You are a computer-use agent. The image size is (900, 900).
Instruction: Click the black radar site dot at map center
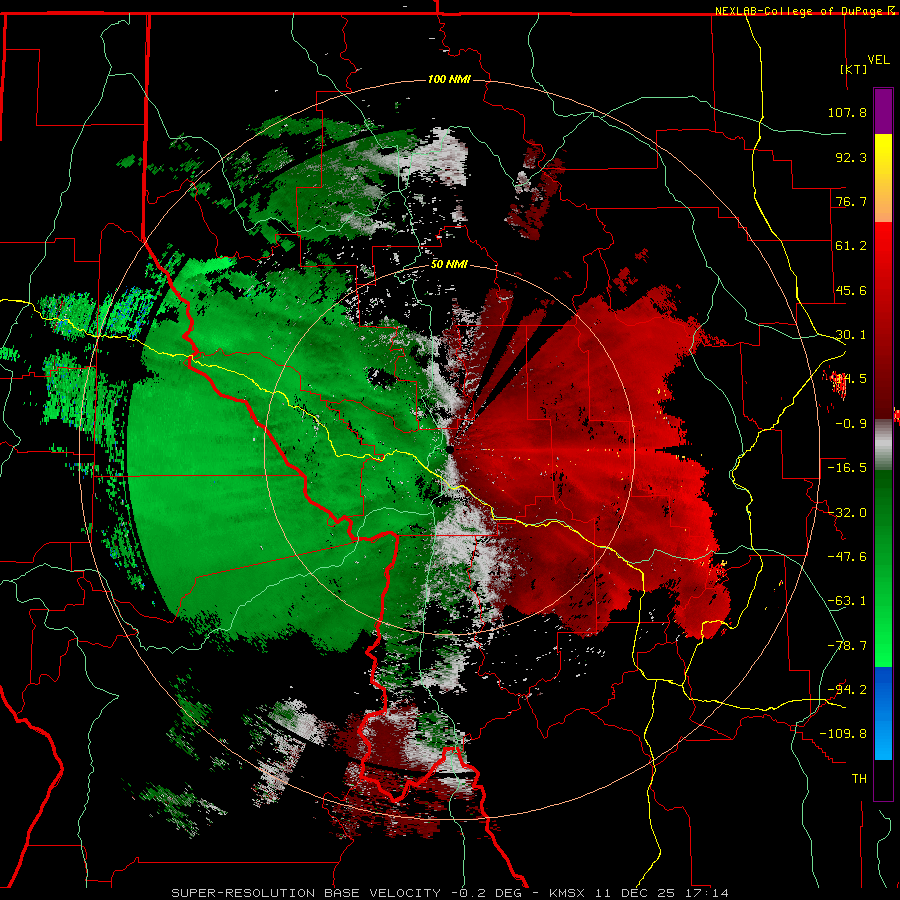(x=450, y=450)
